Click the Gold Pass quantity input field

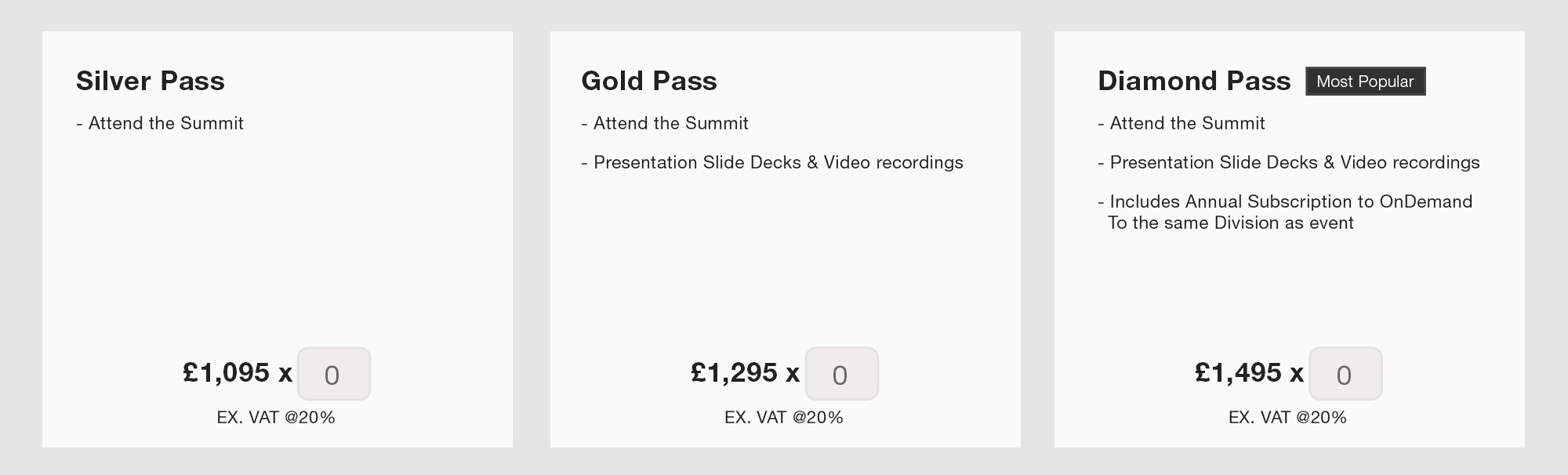pos(842,374)
